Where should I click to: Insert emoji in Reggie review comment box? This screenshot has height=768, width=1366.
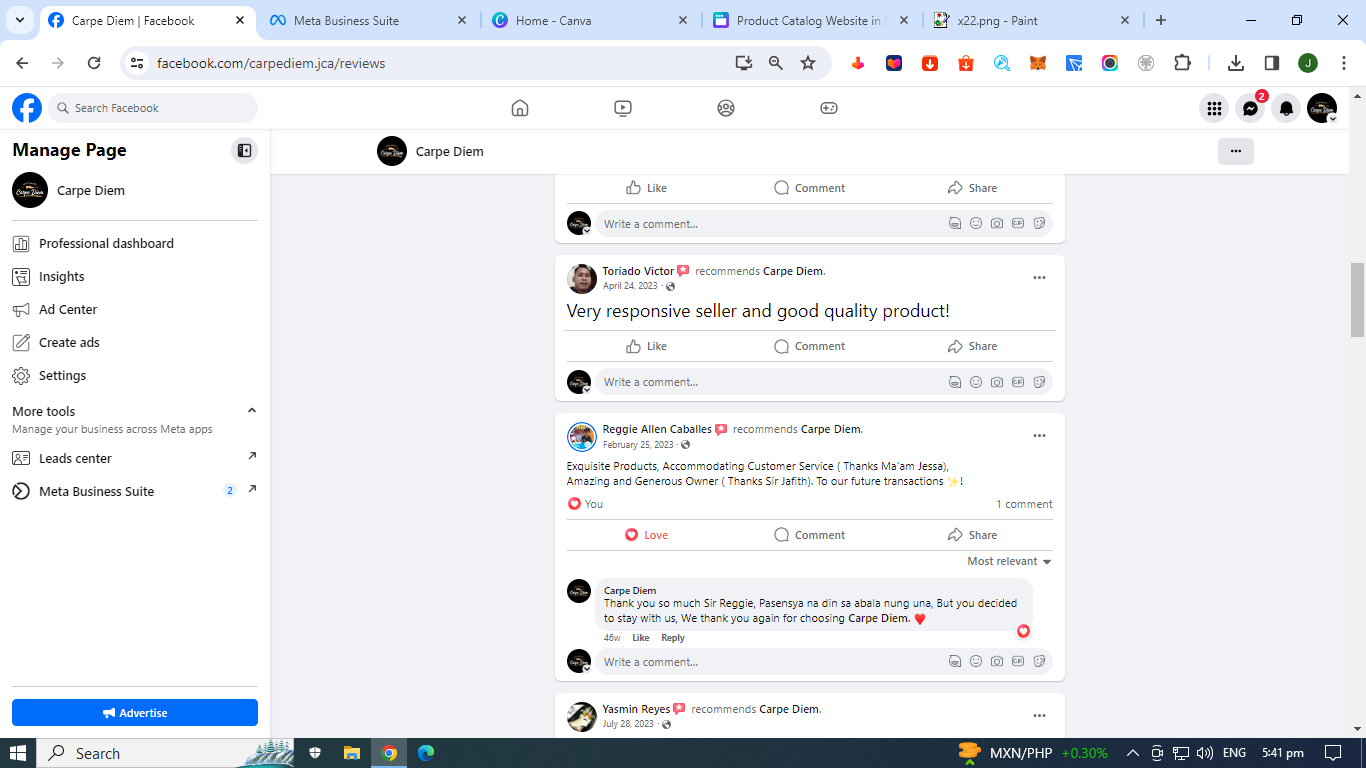coord(976,662)
